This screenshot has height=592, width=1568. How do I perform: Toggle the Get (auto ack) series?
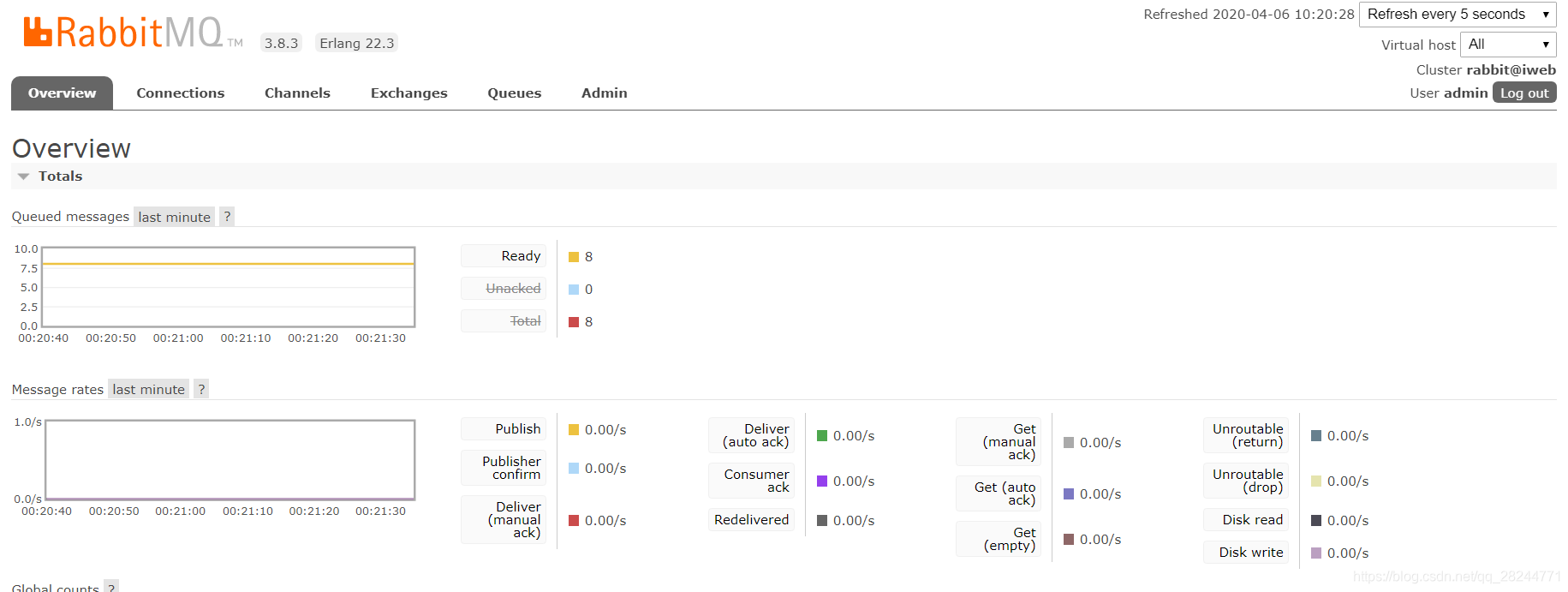pos(999,493)
